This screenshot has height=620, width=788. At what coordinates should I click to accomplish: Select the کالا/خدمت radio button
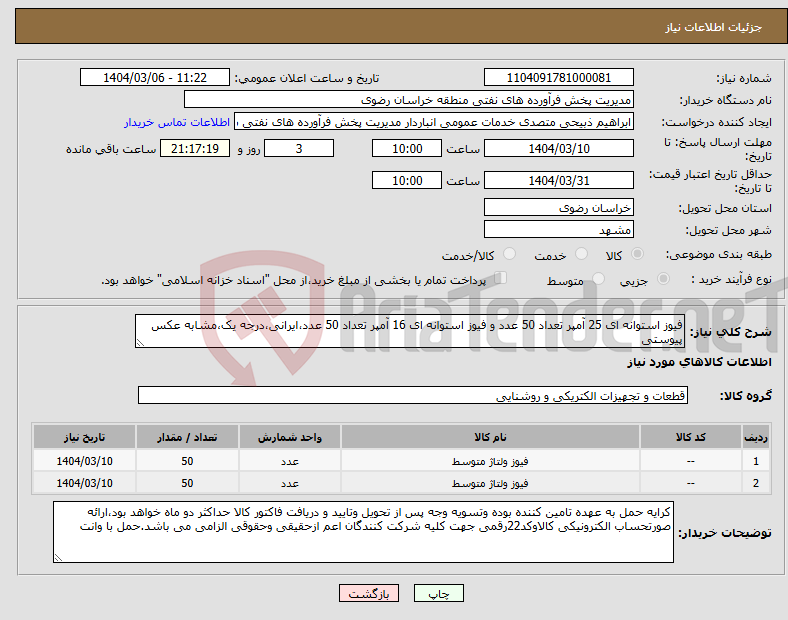[510, 254]
